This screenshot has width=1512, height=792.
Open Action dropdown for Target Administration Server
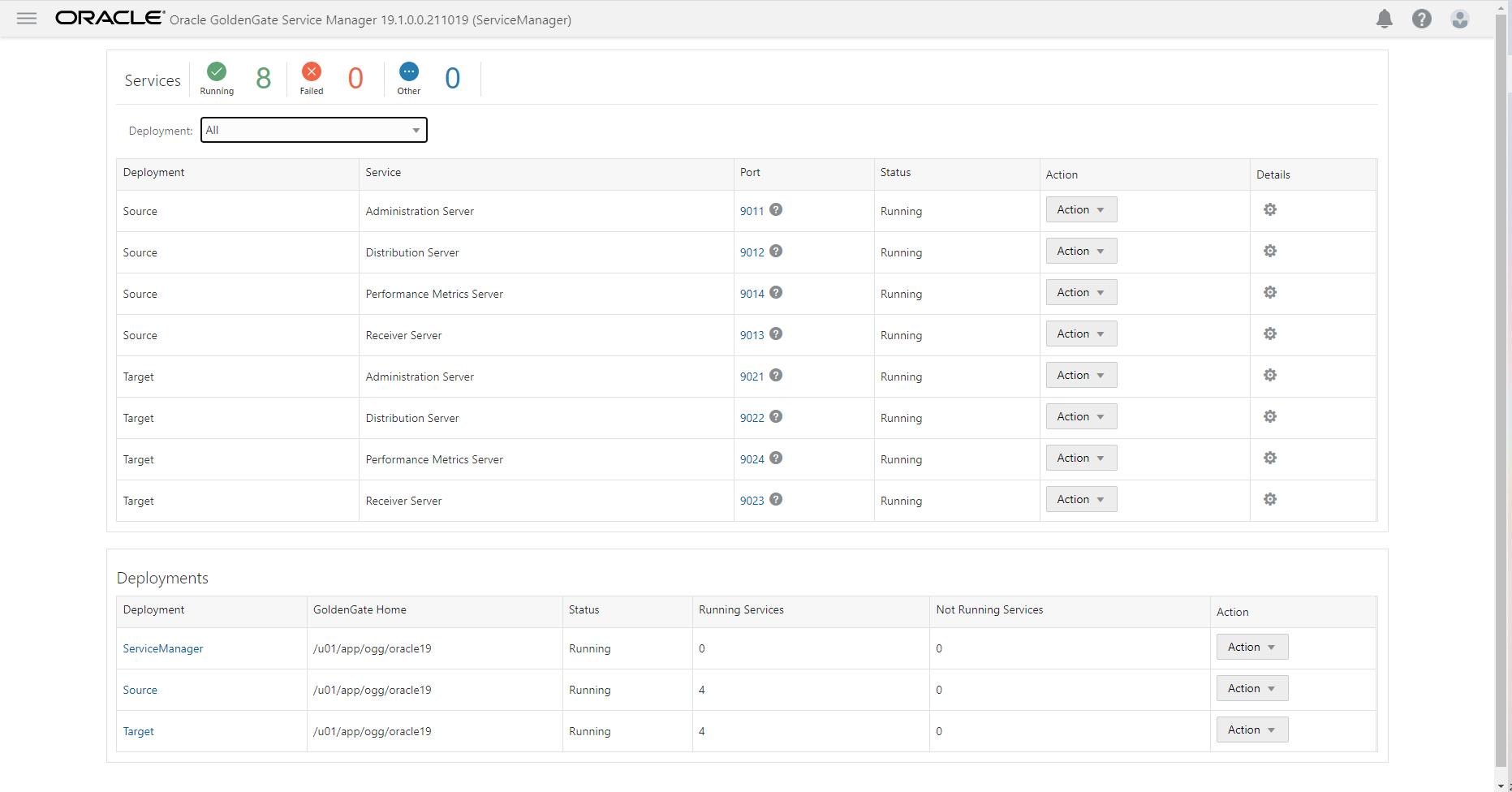(x=1081, y=376)
